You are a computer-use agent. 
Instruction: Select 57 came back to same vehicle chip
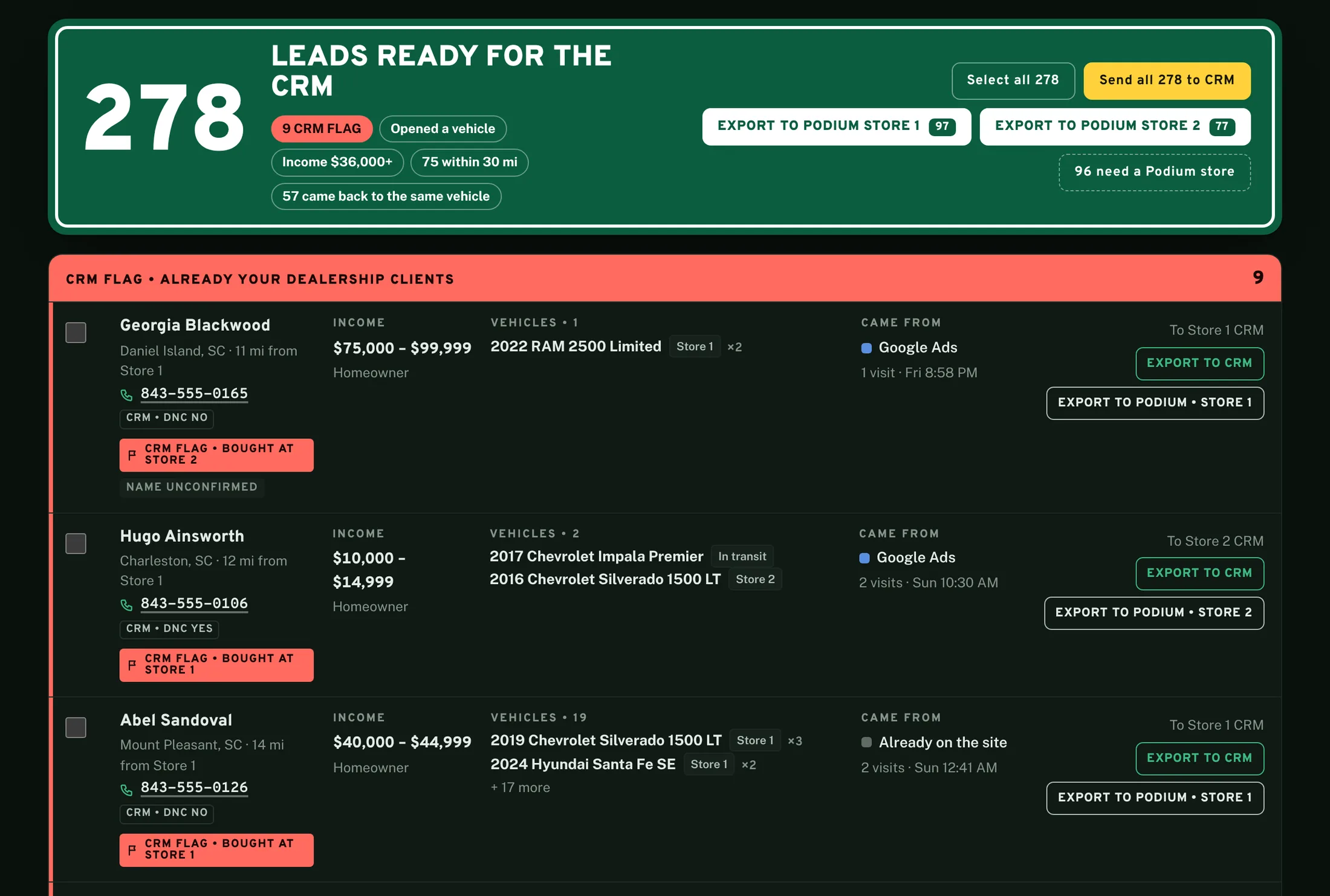click(x=386, y=196)
